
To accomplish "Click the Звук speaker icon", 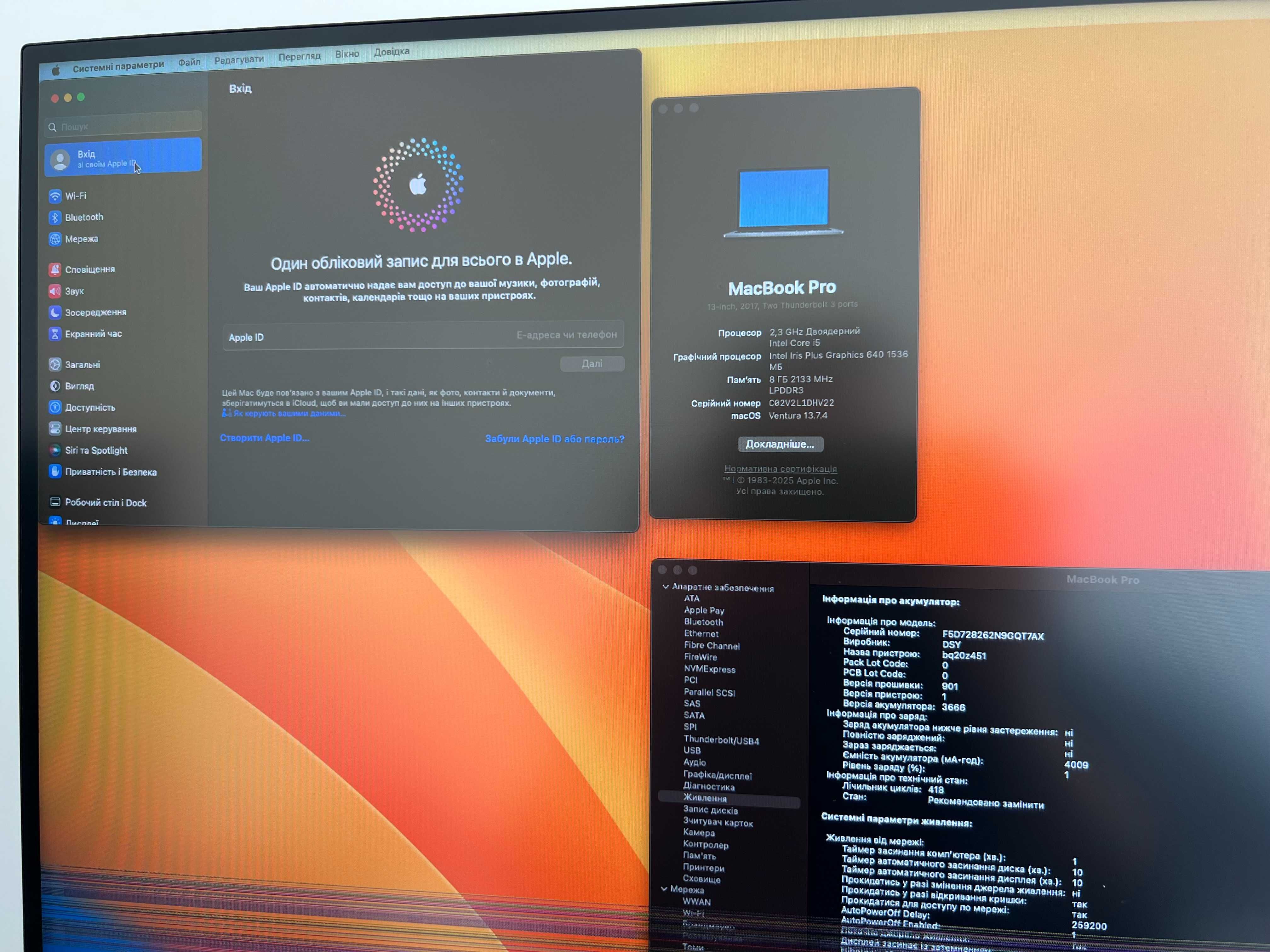I will [x=55, y=291].
